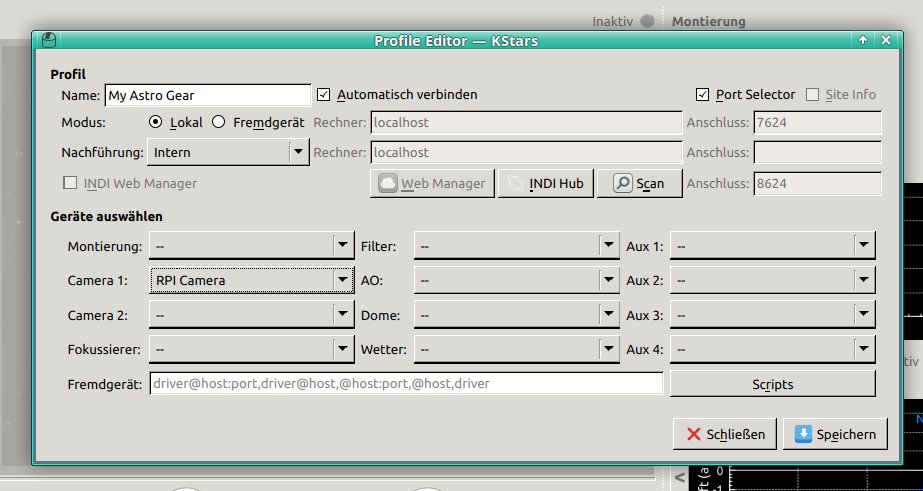
Task: Click the Schließen button
Action: tap(725, 434)
